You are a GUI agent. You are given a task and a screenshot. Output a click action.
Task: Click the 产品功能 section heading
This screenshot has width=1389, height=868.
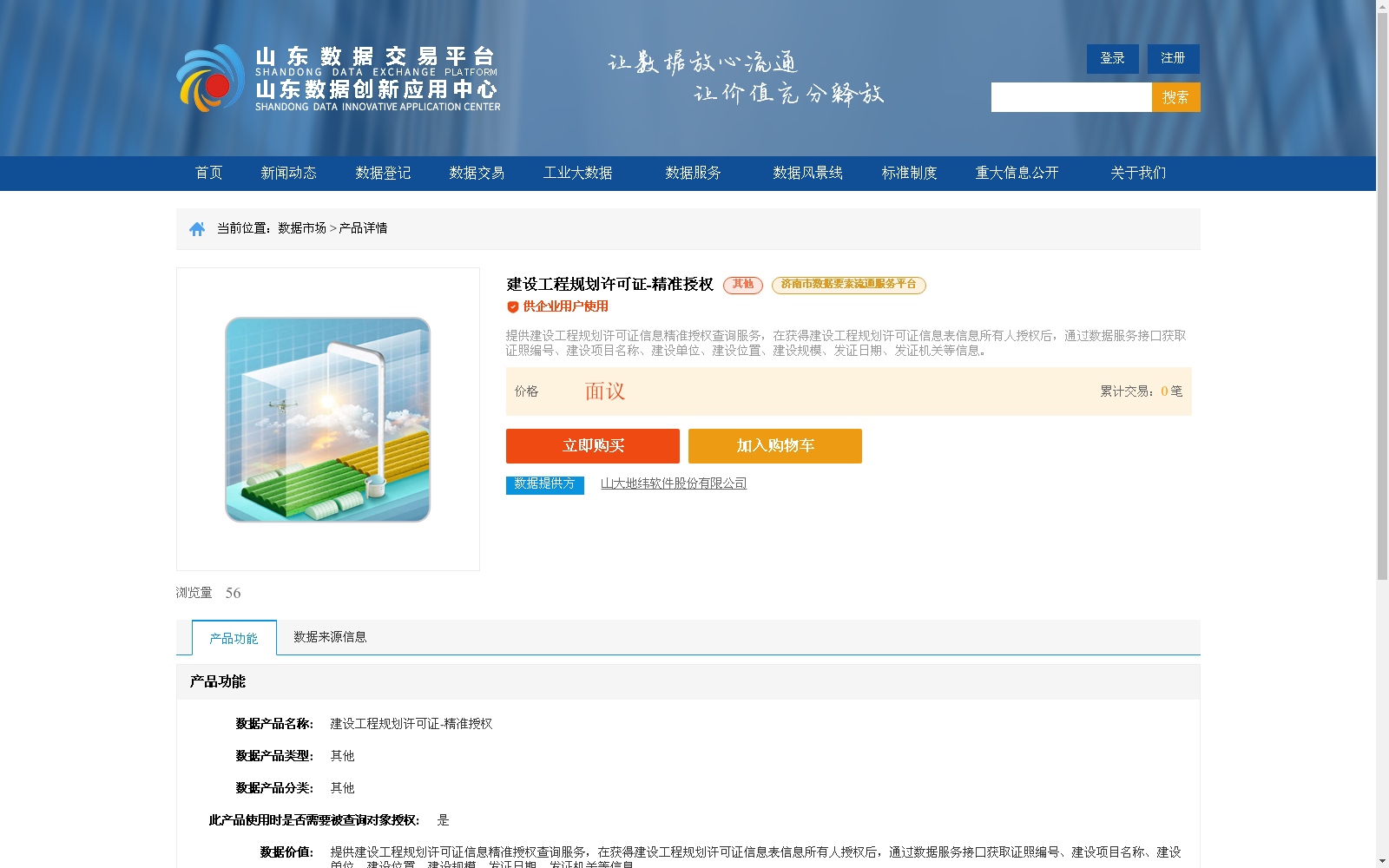[218, 682]
